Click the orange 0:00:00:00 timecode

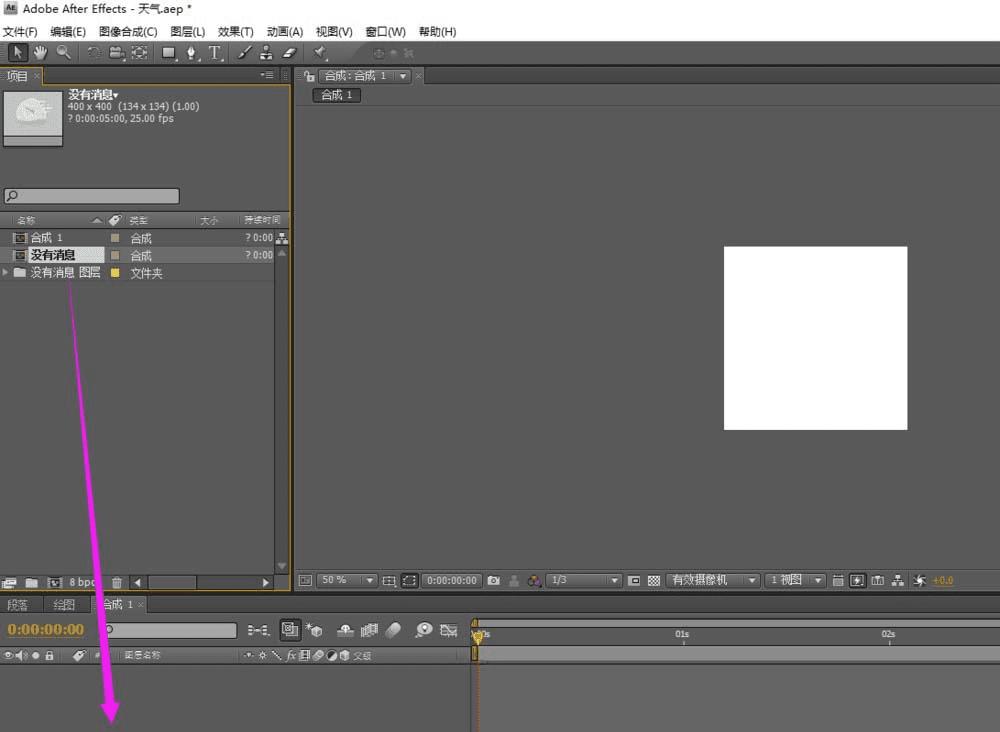(x=46, y=630)
